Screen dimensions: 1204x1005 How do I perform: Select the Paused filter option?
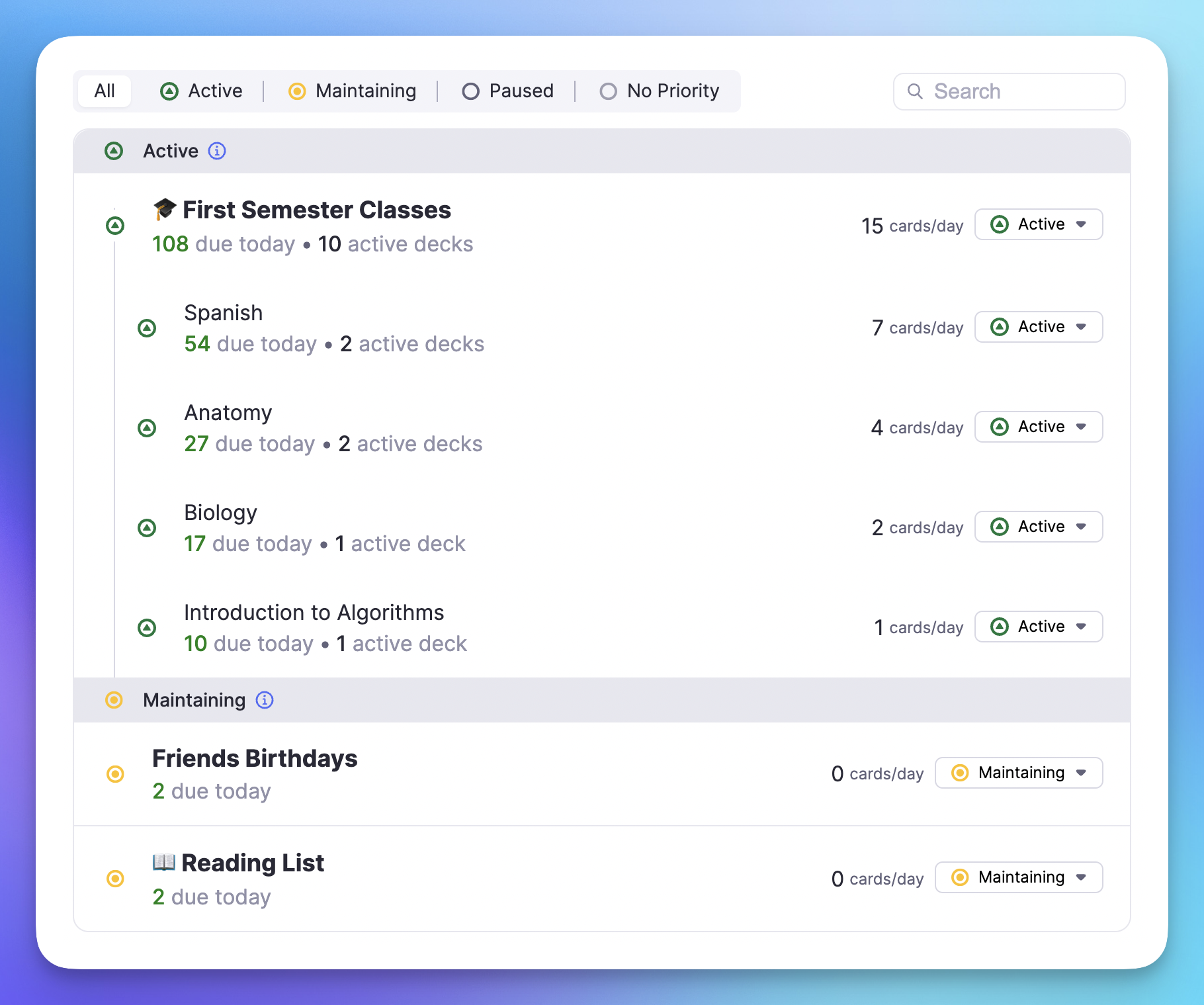(507, 91)
